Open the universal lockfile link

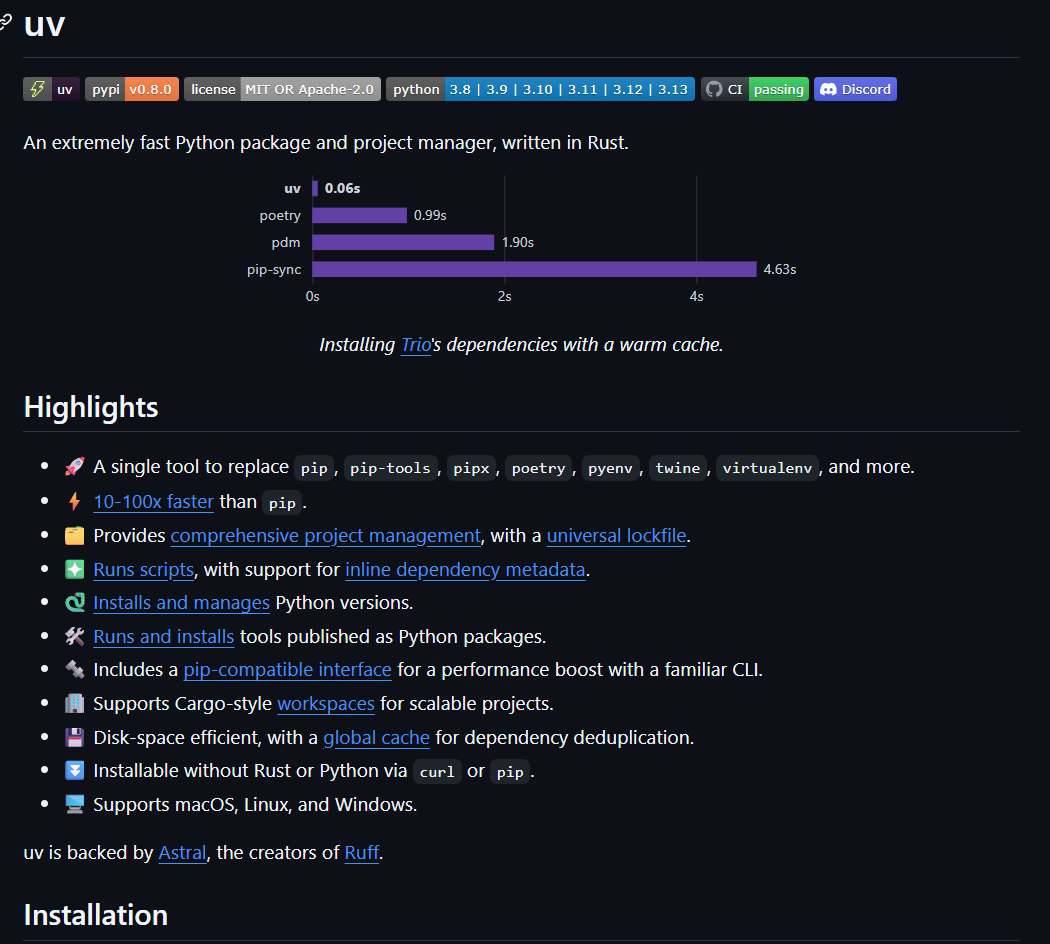pos(617,536)
